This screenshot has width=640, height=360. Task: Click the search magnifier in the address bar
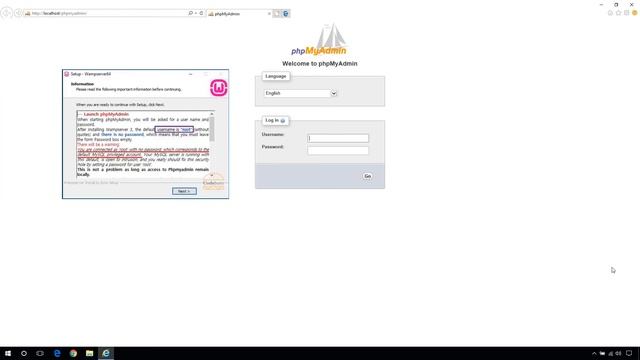190,13
